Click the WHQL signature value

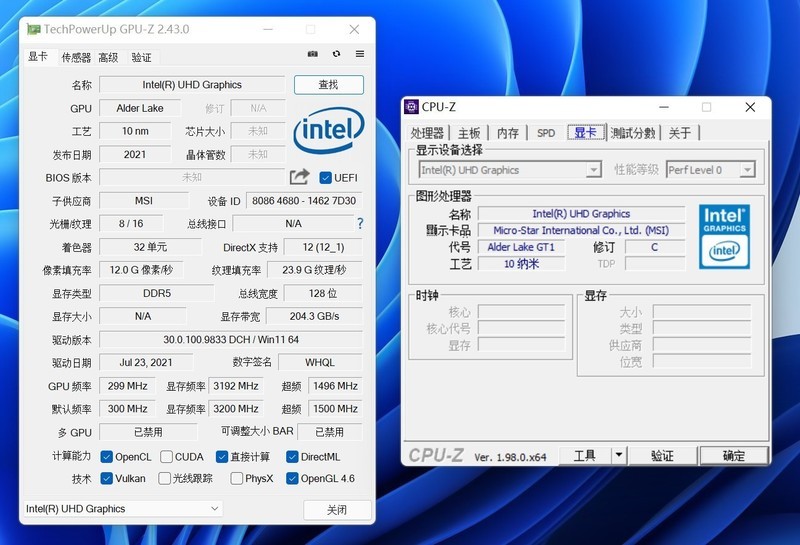coord(320,362)
